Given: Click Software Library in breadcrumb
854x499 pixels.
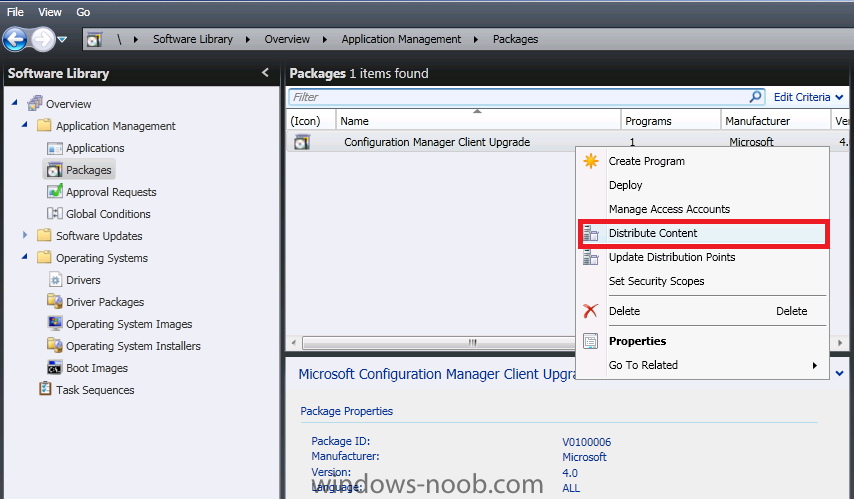Looking at the screenshot, I should 193,39.
